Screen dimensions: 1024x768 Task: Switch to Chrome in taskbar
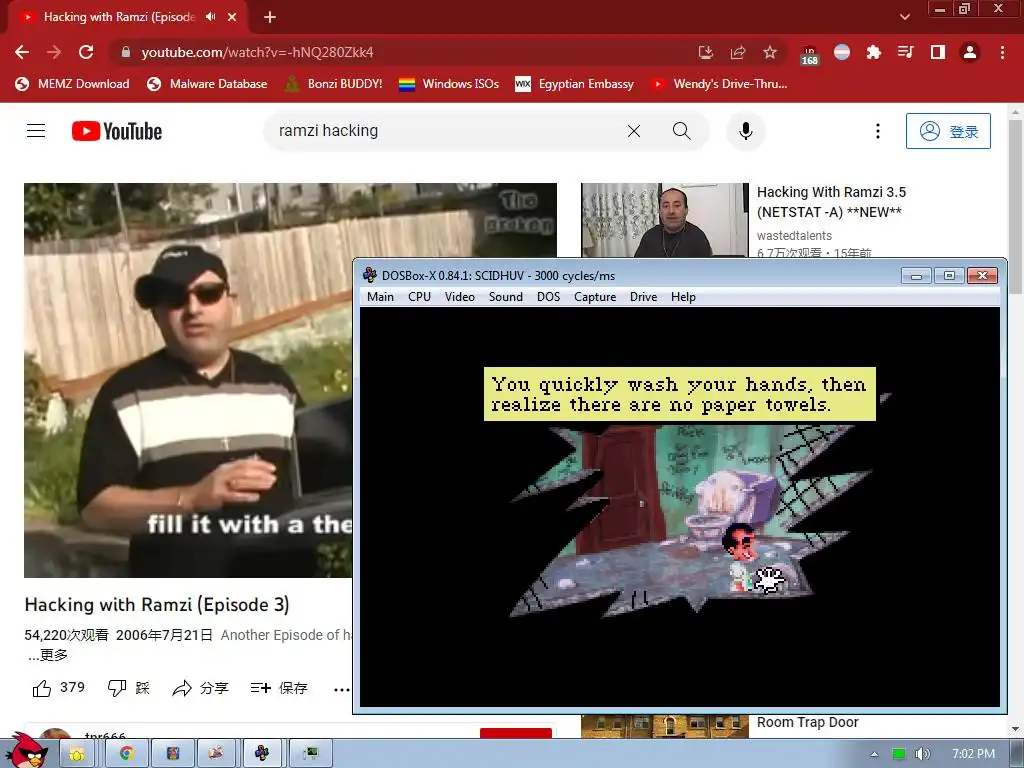coord(127,754)
